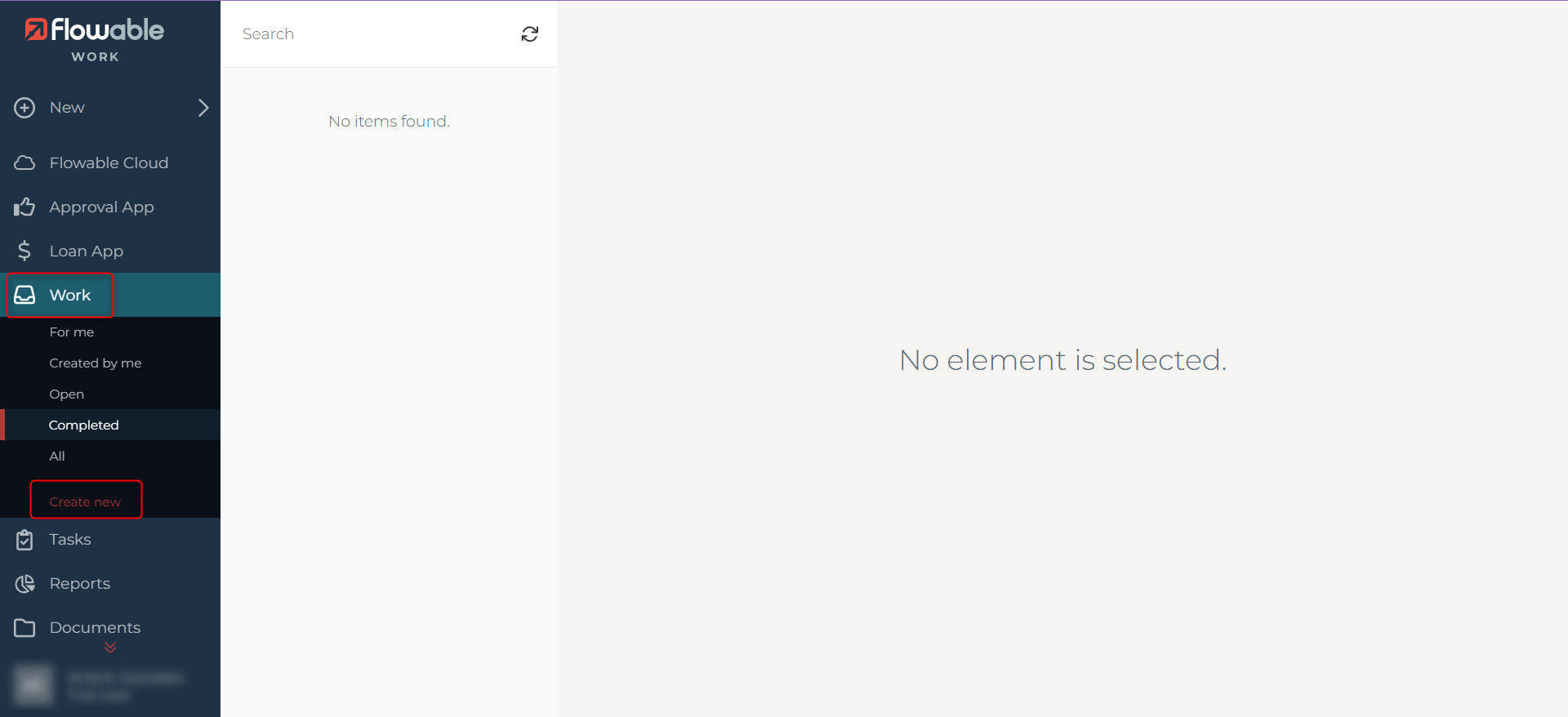The height and width of the screenshot is (717, 1568).
Task: Expand the New menu chevron arrow
Action: point(203,108)
